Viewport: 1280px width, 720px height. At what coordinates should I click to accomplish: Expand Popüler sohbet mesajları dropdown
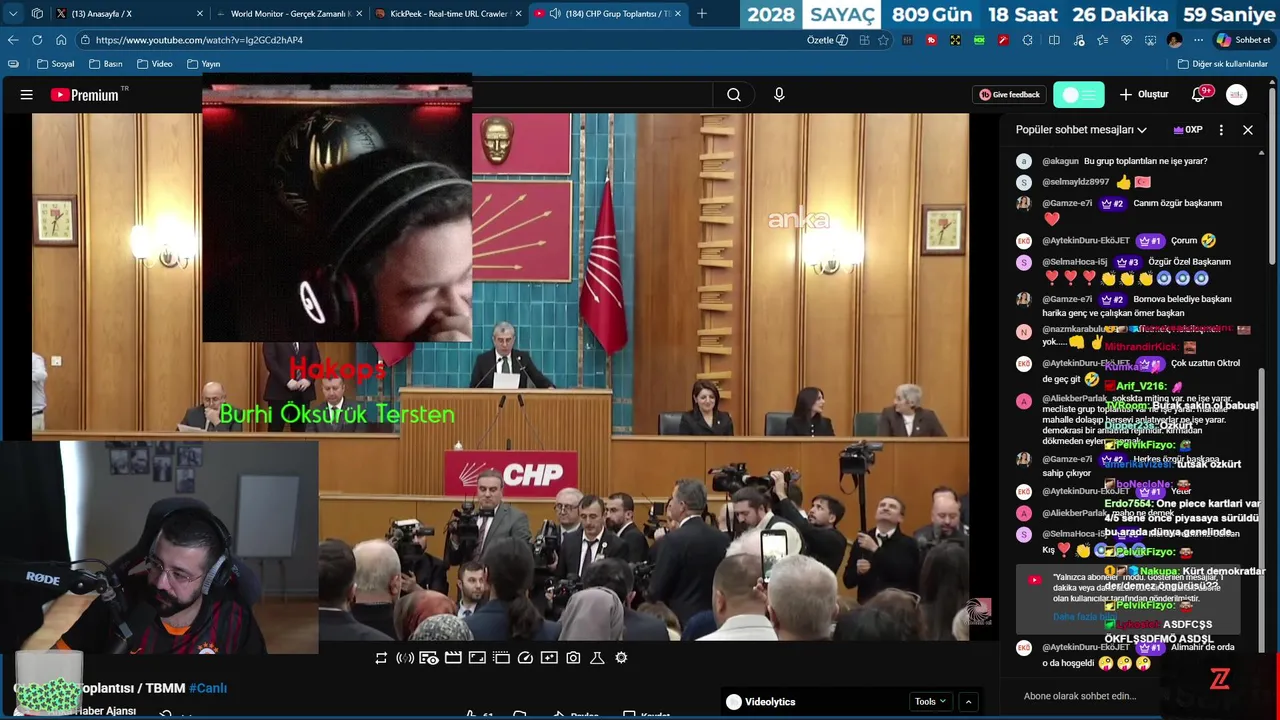point(1081,130)
